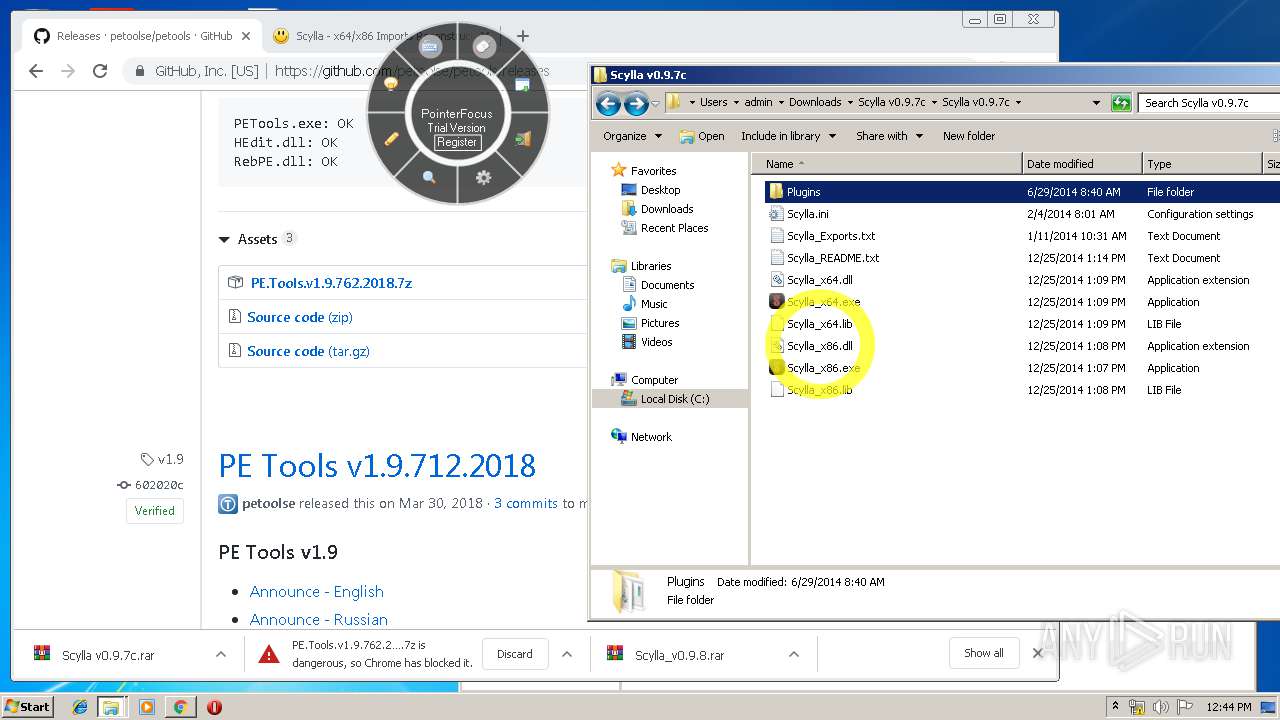The image size is (1280, 720).
Task: Expand options for Scylla_v0.9.8.rar download
Action: (x=794, y=654)
